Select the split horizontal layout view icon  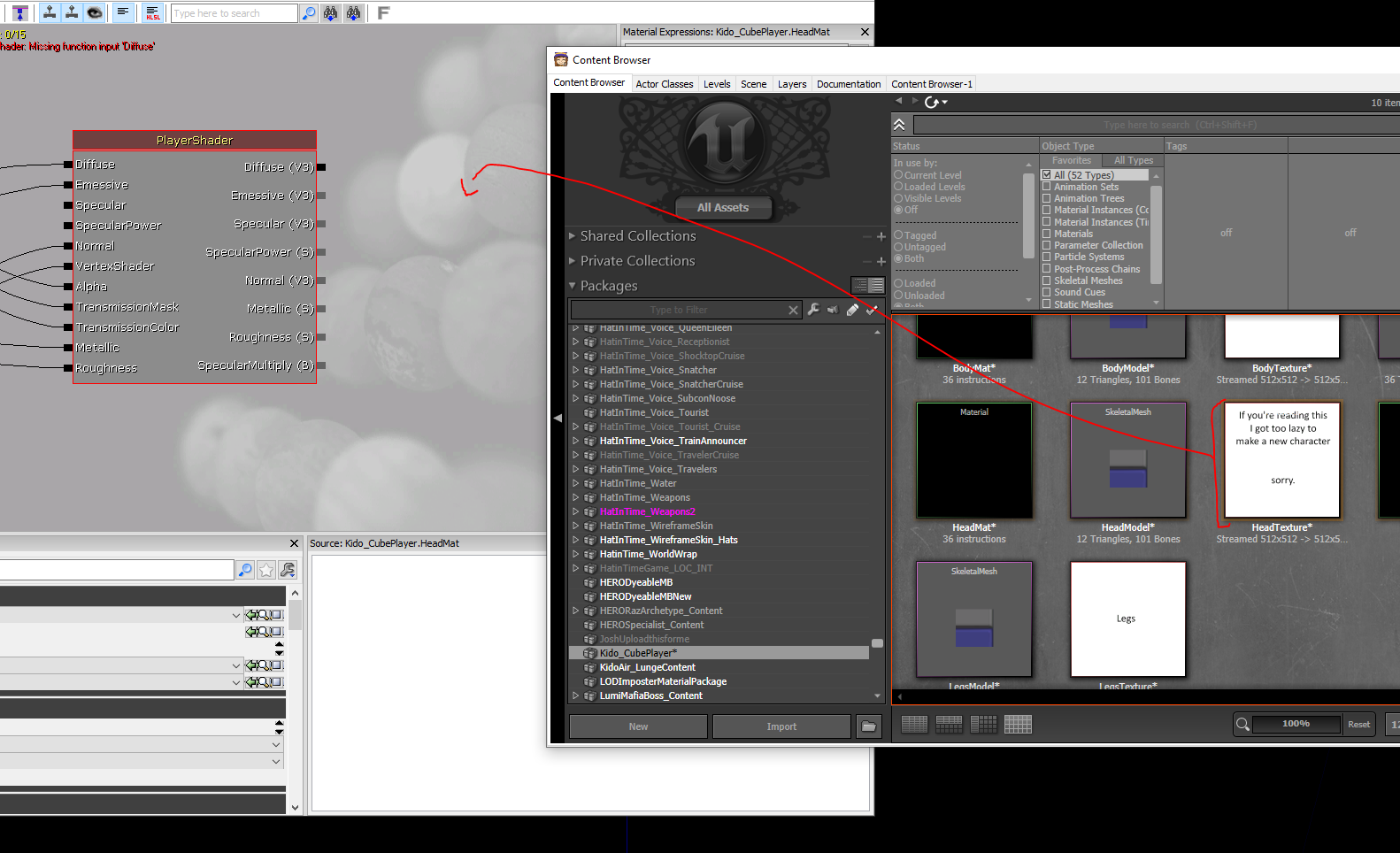[x=949, y=724]
